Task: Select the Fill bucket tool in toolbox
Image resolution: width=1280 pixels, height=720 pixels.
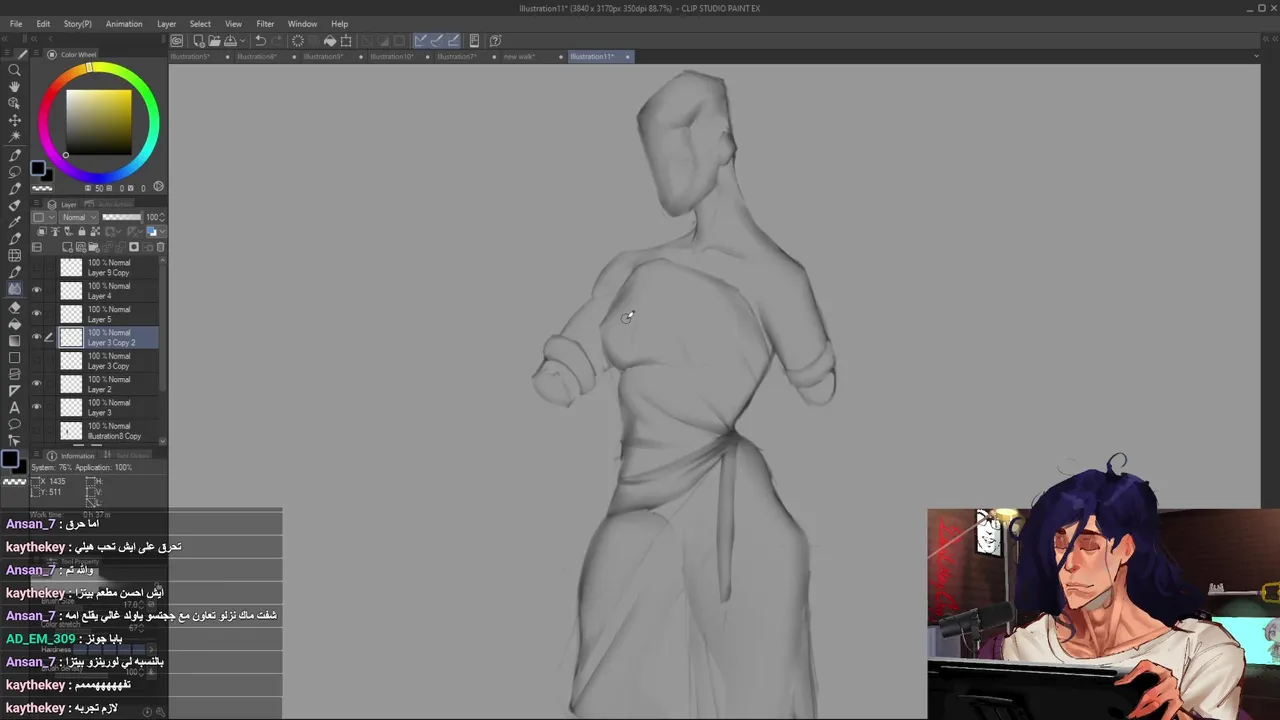Action: tap(14, 324)
